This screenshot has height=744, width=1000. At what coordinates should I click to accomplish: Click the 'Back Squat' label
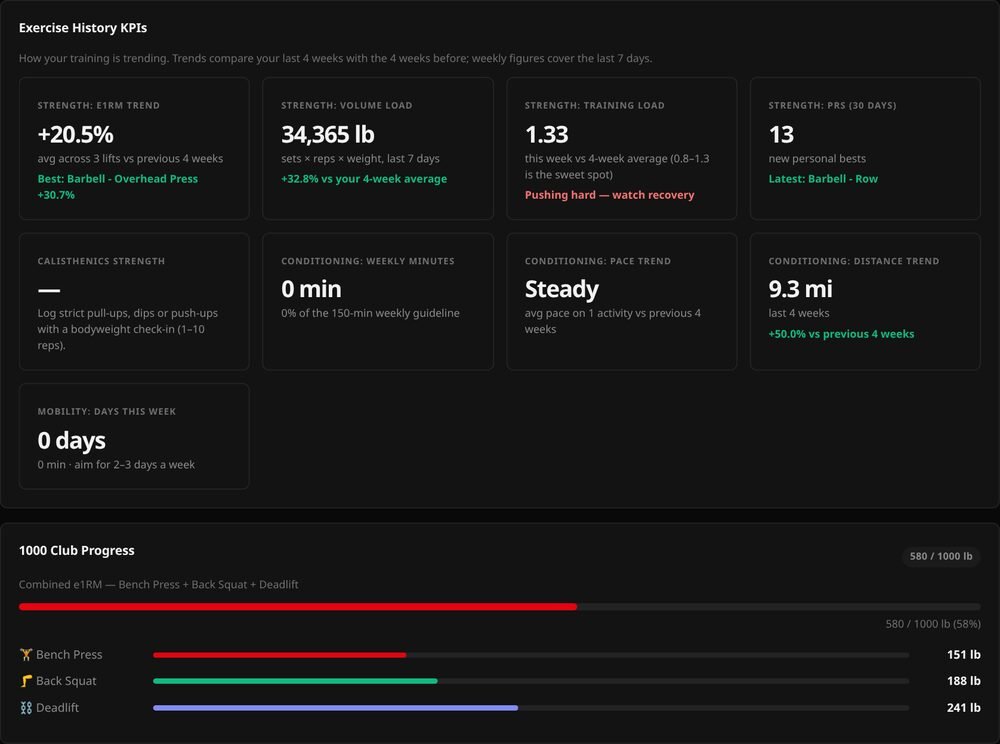[66, 681]
